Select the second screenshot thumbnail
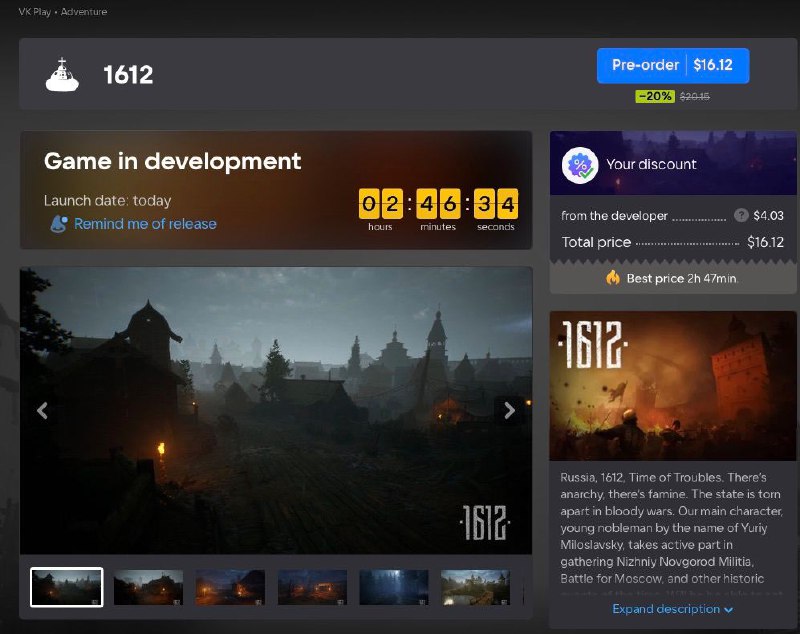800x634 pixels. 148,587
